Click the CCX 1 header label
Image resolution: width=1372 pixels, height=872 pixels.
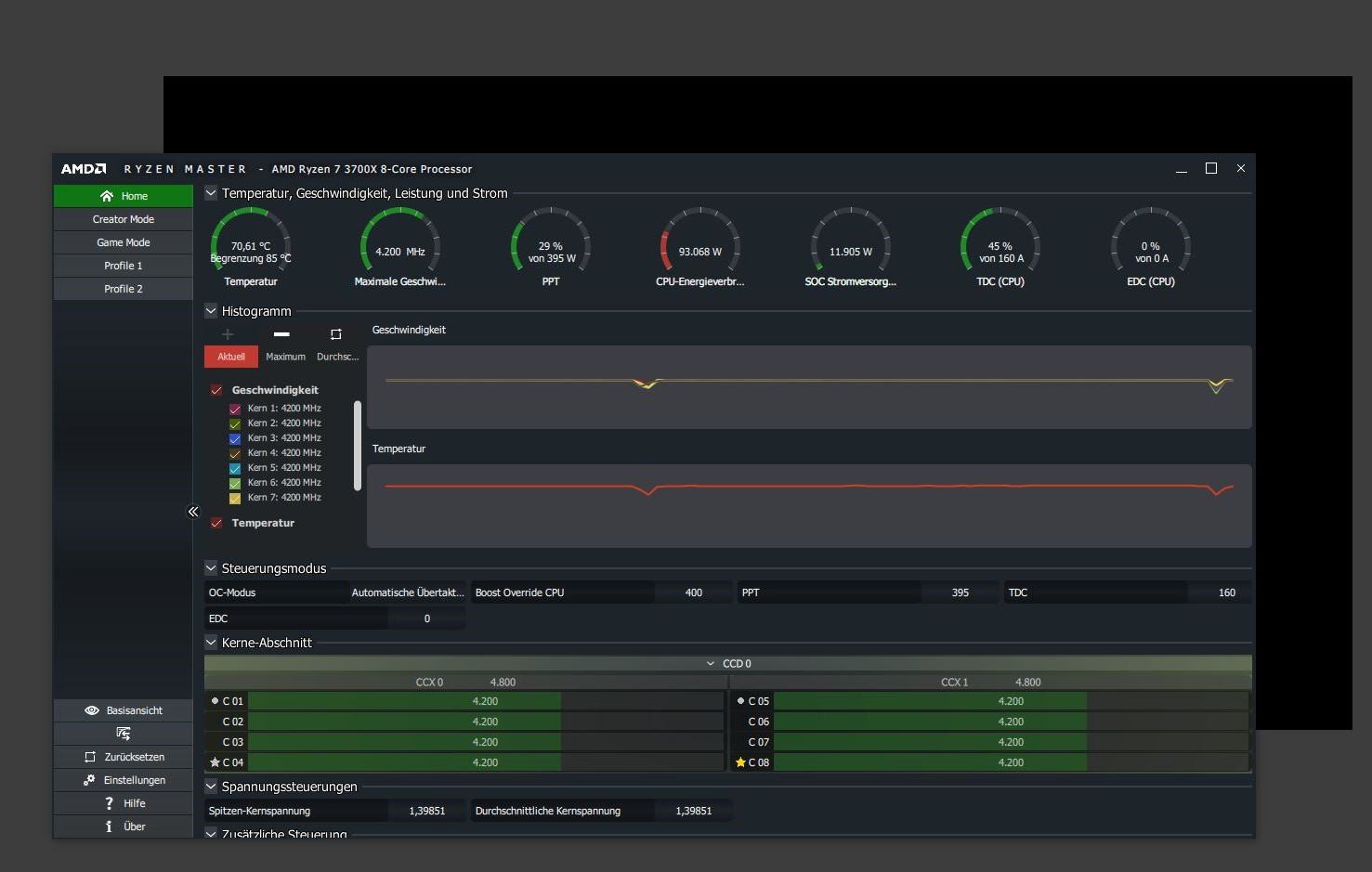click(x=955, y=683)
